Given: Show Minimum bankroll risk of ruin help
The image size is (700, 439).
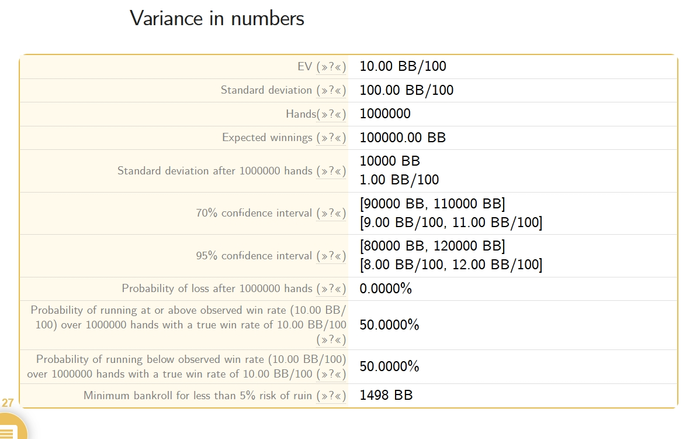Looking at the screenshot, I should click(331, 396).
